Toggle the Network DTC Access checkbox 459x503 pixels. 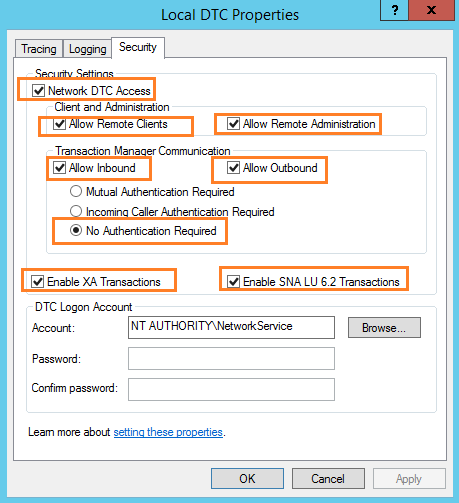tap(38, 90)
